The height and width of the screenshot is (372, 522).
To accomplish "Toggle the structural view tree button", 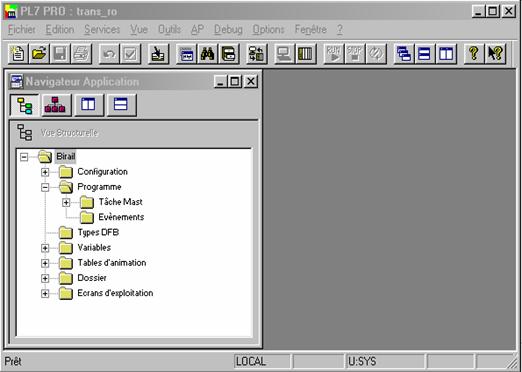I will 24,105.
